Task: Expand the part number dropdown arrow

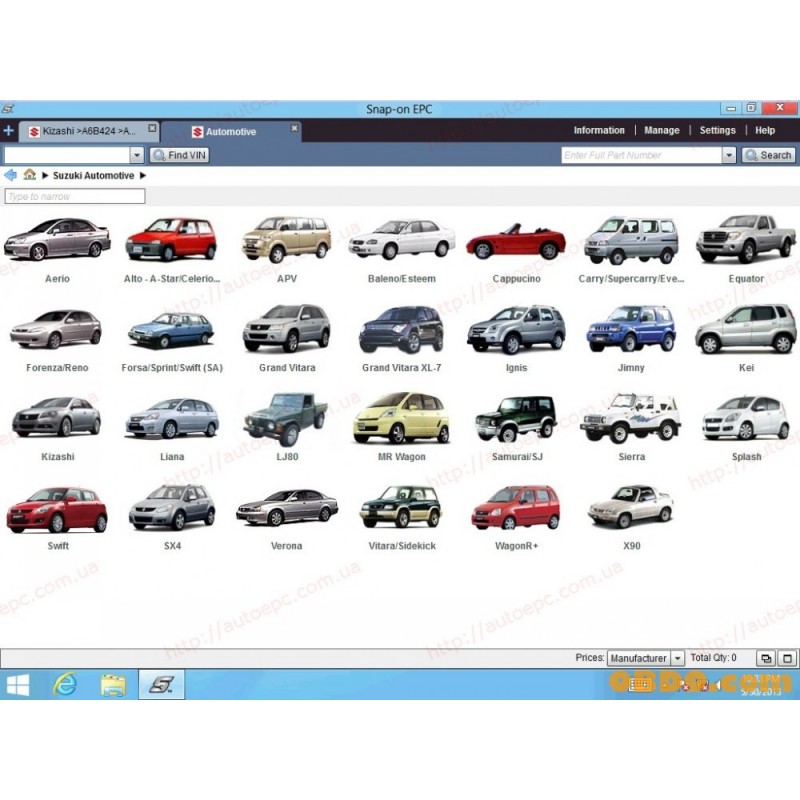Action: 729,155
